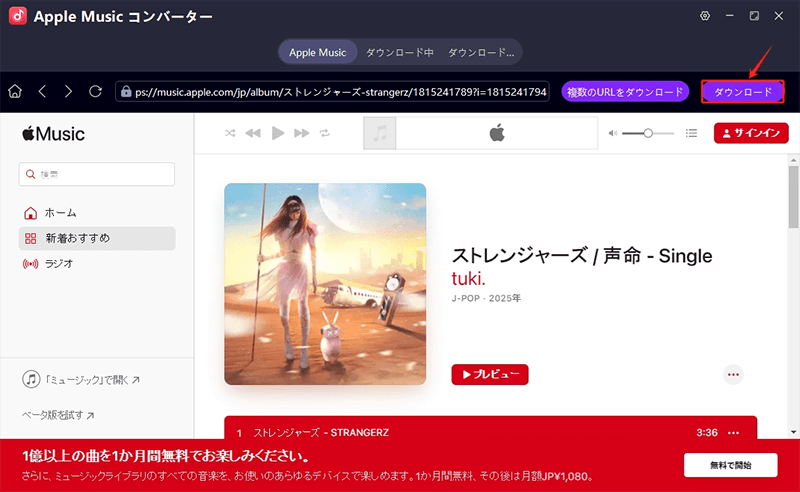
Task: Skip to next track in player
Action: (x=302, y=133)
